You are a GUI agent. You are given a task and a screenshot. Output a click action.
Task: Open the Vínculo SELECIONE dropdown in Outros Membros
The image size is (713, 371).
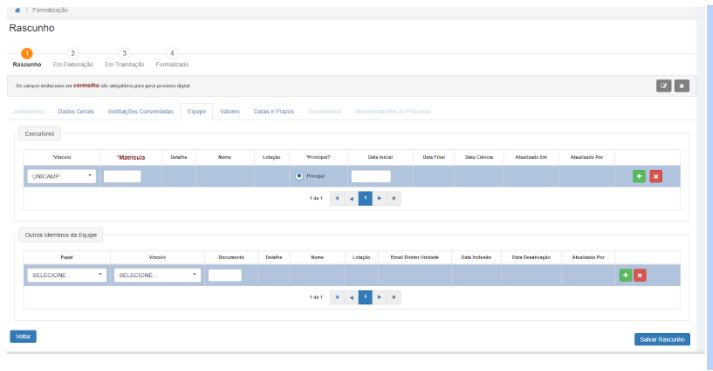tap(157, 275)
